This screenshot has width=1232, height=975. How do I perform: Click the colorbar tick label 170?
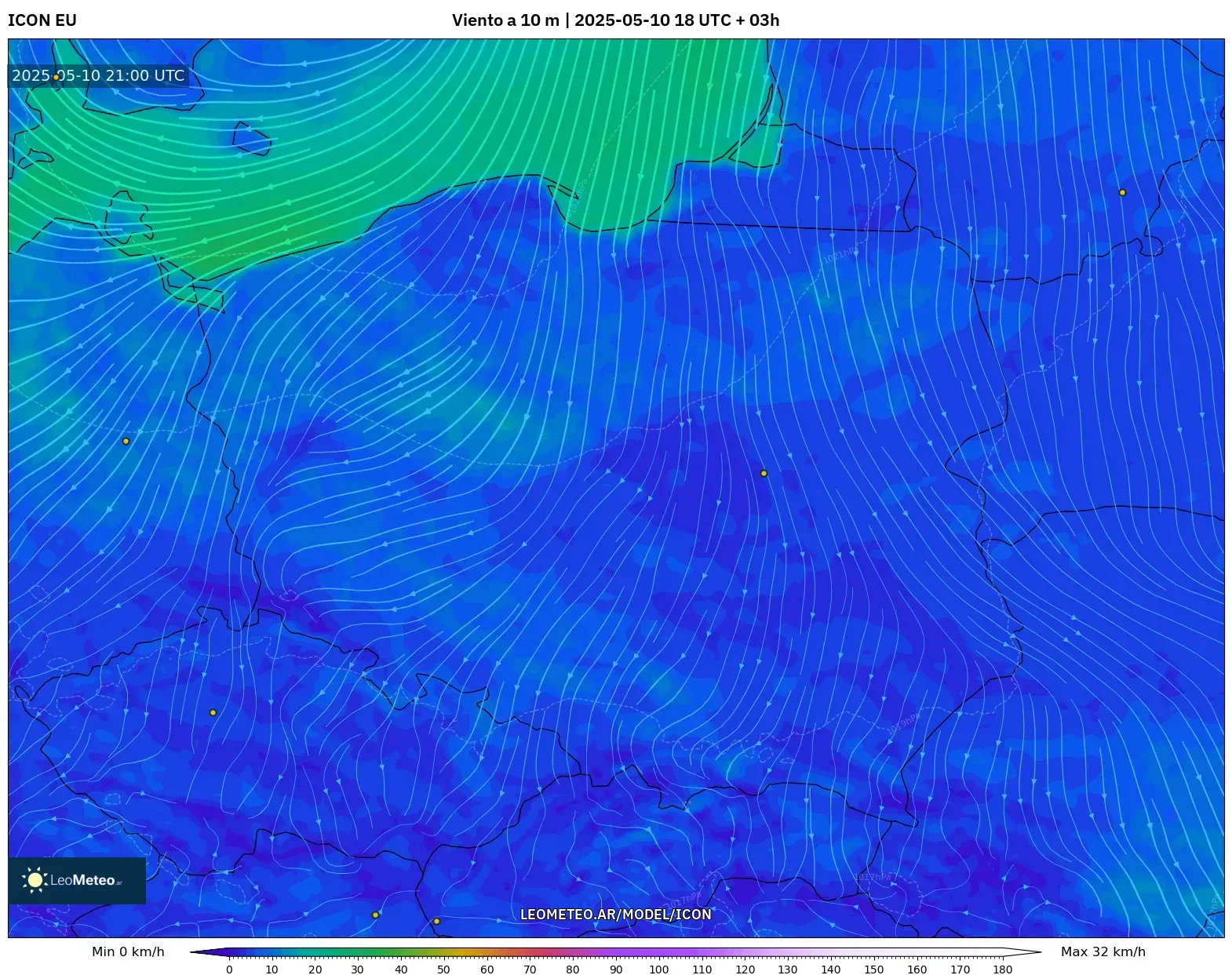point(960,970)
